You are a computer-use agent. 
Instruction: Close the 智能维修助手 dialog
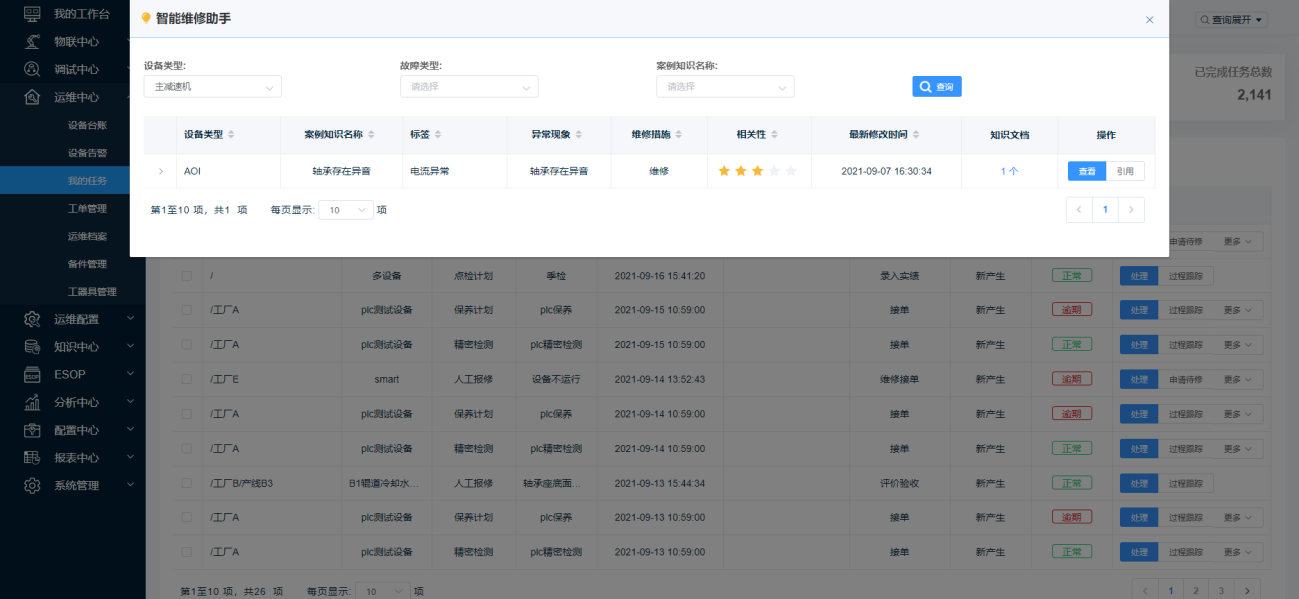click(x=1149, y=20)
